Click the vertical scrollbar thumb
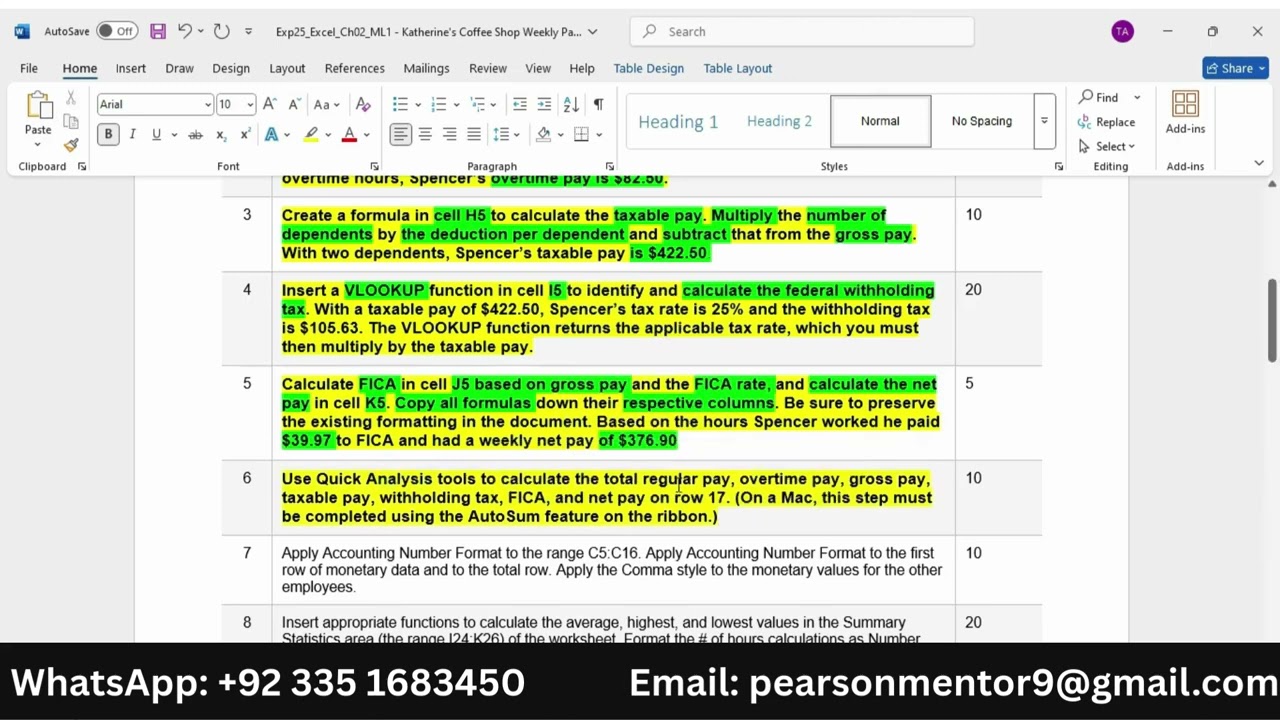This screenshot has width=1280, height=720. point(1272,320)
